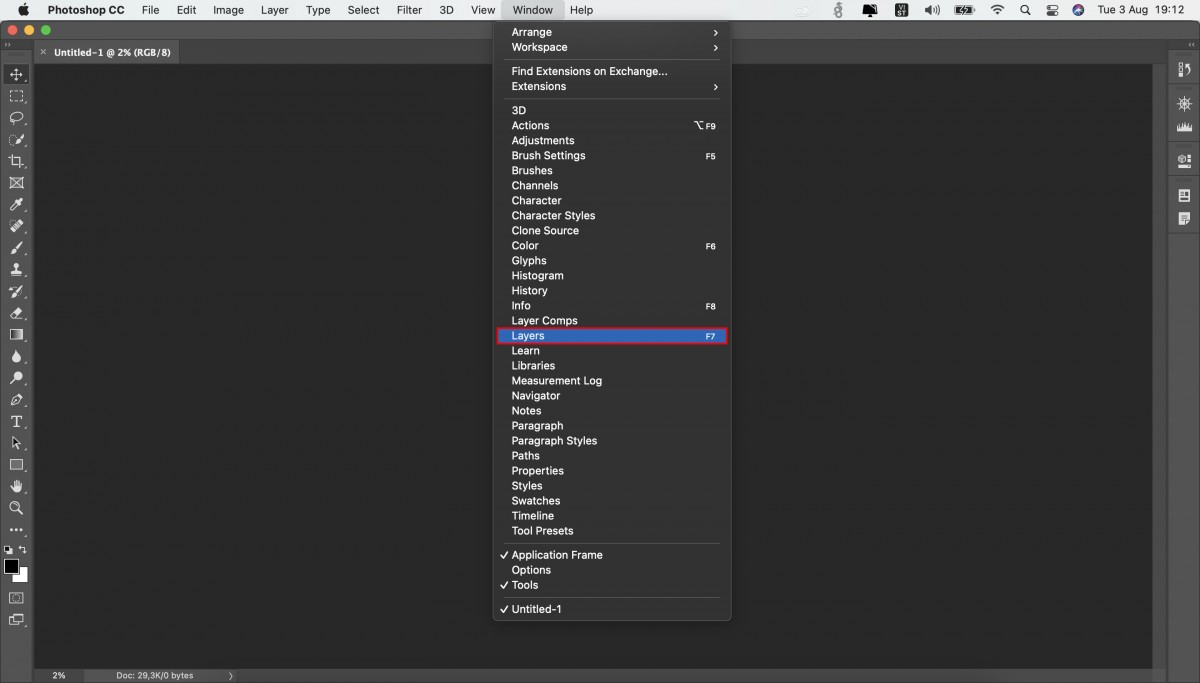
Task: Select the Frame tool
Action: click(16, 183)
